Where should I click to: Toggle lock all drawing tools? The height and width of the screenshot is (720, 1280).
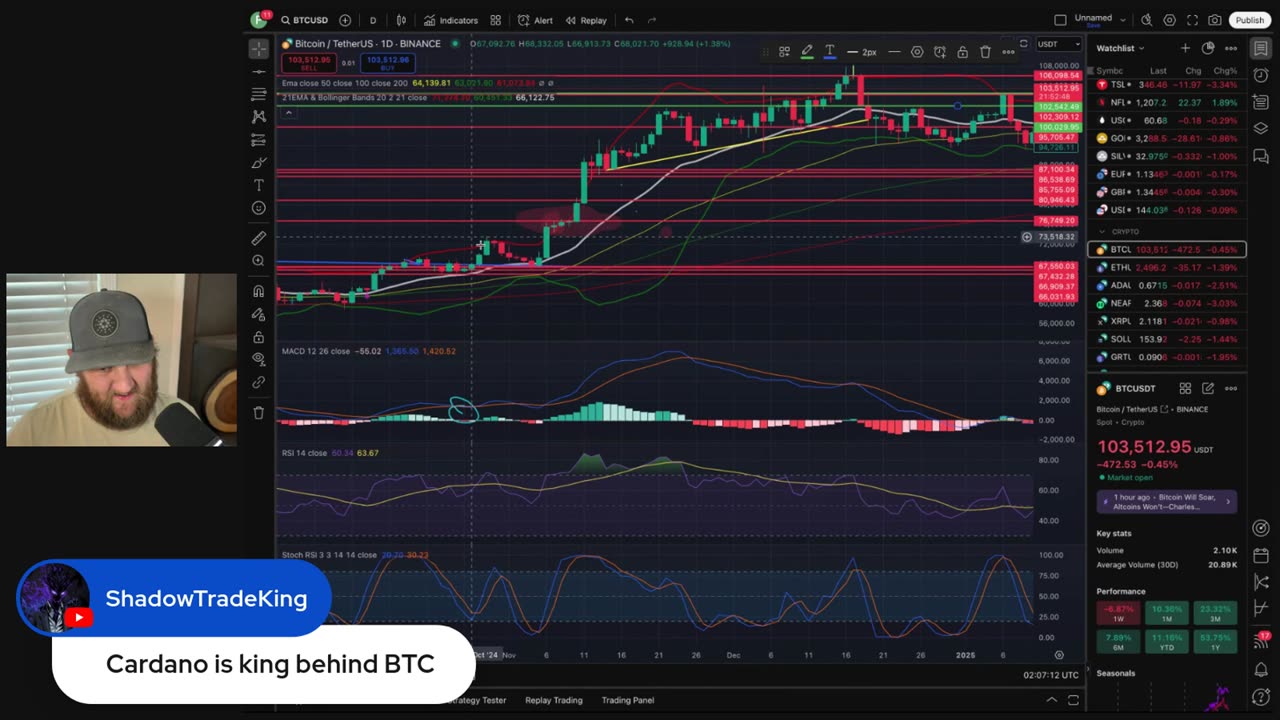point(259,337)
